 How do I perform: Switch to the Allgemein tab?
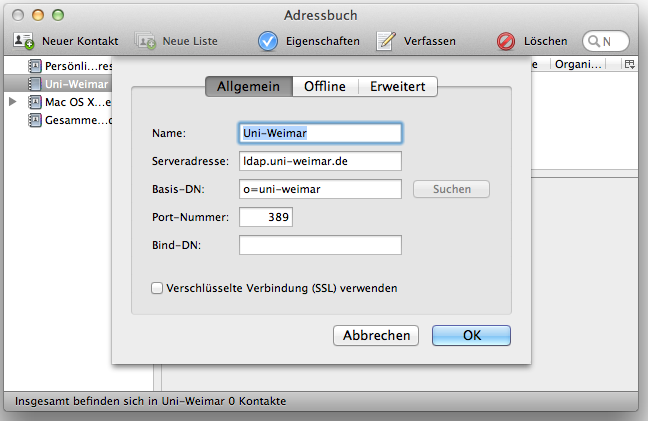[x=249, y=86]
